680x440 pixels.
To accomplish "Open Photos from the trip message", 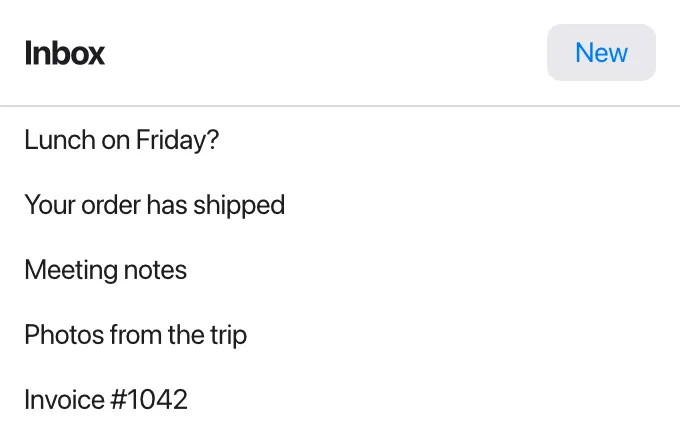I will click(340, 335).
